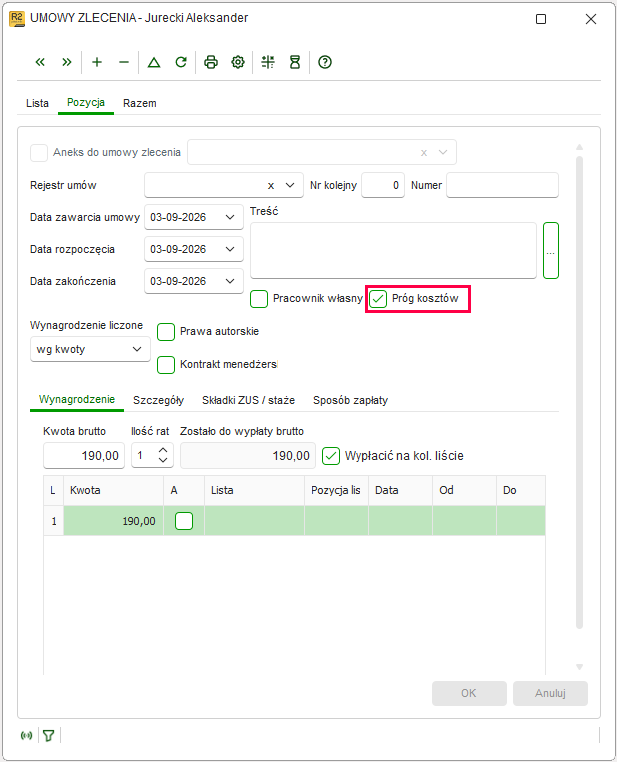
Task: Open settings gear icon in toolbar
Action: 238,62
